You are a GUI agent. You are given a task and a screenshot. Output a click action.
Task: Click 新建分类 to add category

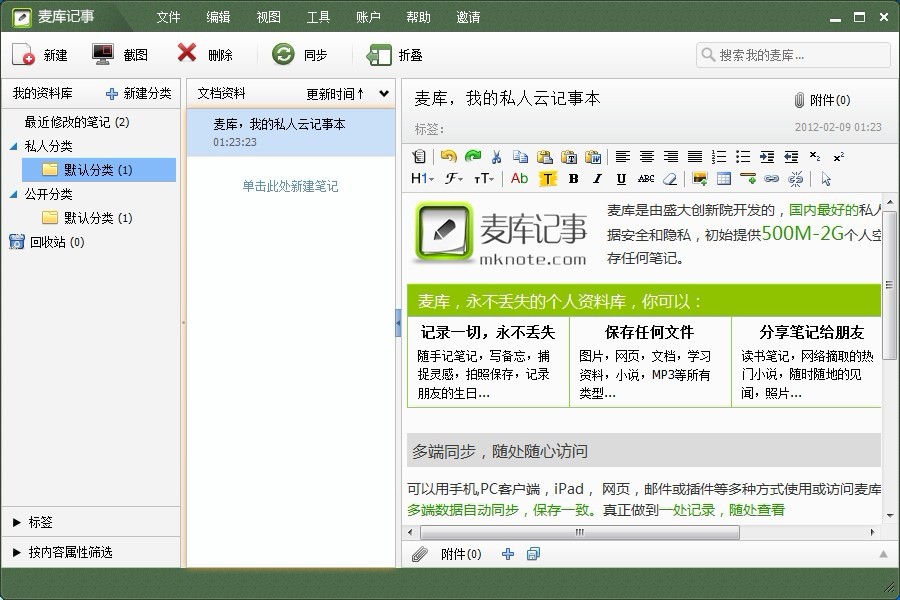pos(138,93)
